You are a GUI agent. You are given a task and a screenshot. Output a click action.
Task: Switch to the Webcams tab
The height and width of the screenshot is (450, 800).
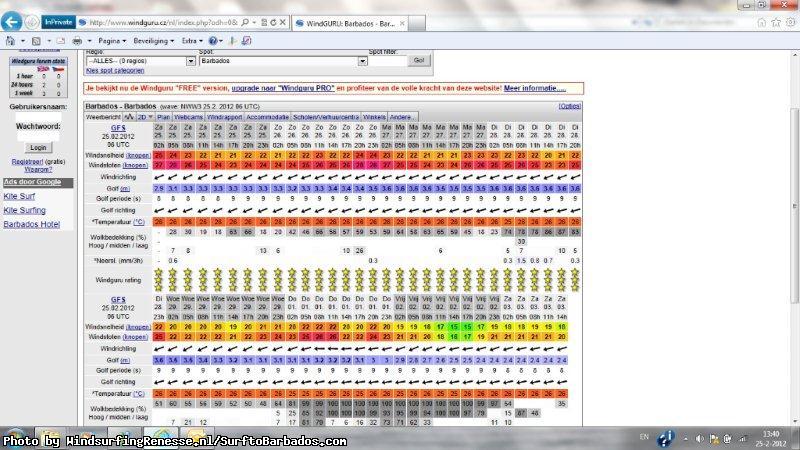(x=188, y=117)
